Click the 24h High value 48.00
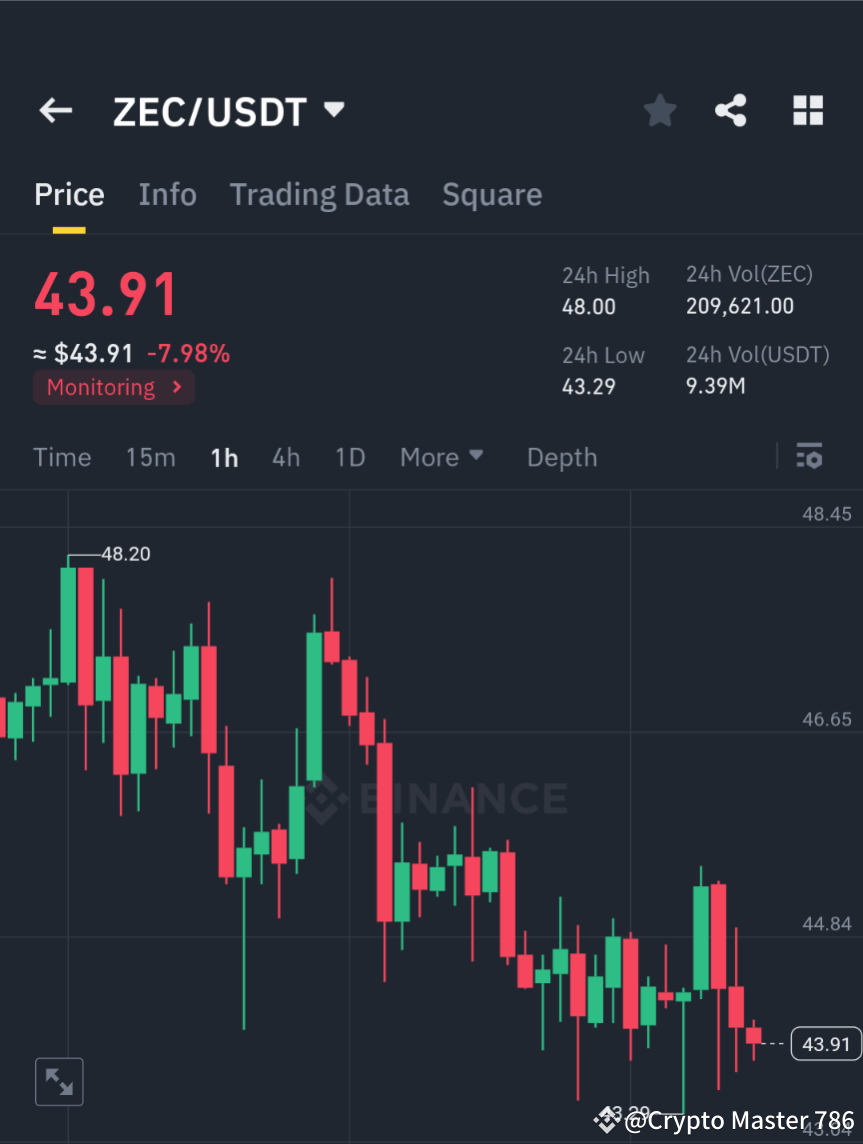 coord(589,306)
